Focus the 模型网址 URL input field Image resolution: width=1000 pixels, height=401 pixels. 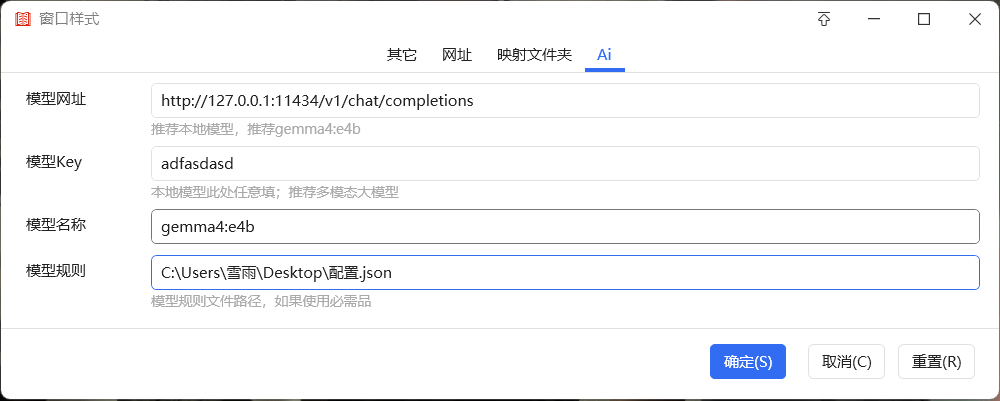tap(564, 101)
